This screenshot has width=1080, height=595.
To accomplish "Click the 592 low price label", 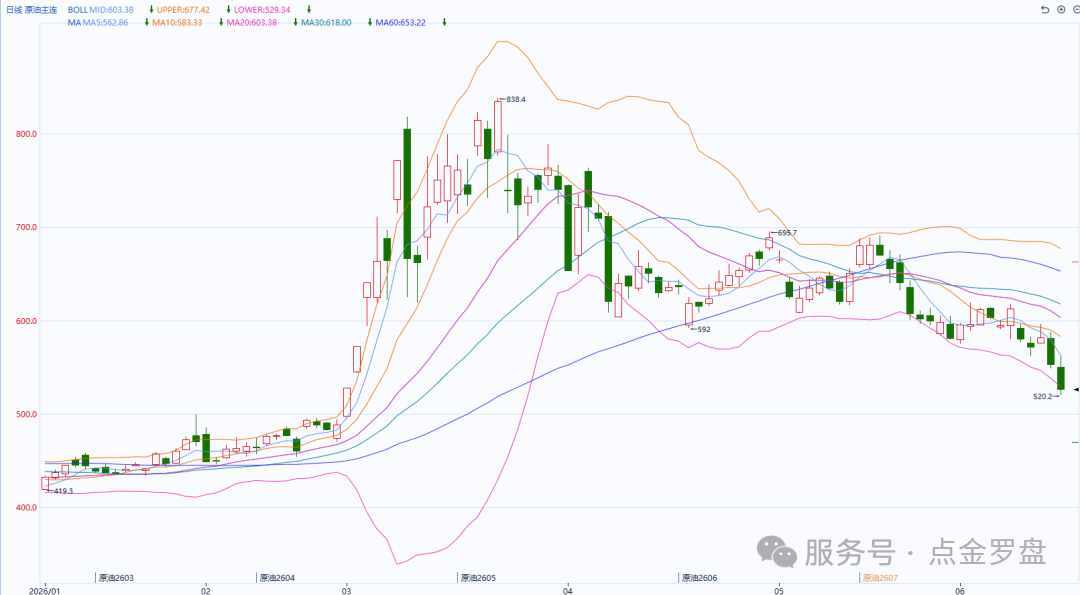I will coord(704,329).
